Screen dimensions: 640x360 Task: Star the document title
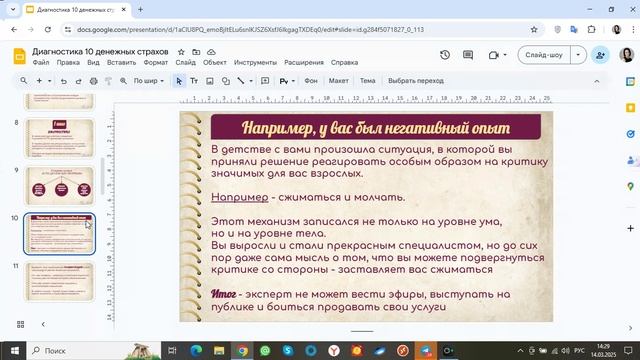coord(181,52)
